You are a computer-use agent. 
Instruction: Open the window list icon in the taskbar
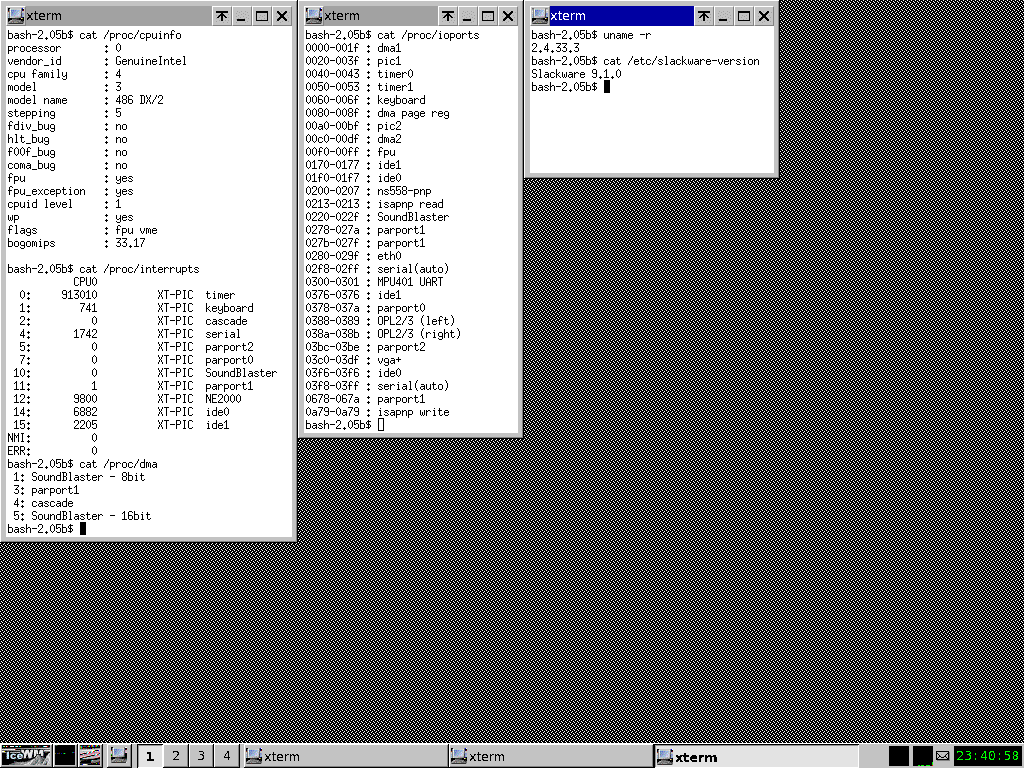pos(91,756)
